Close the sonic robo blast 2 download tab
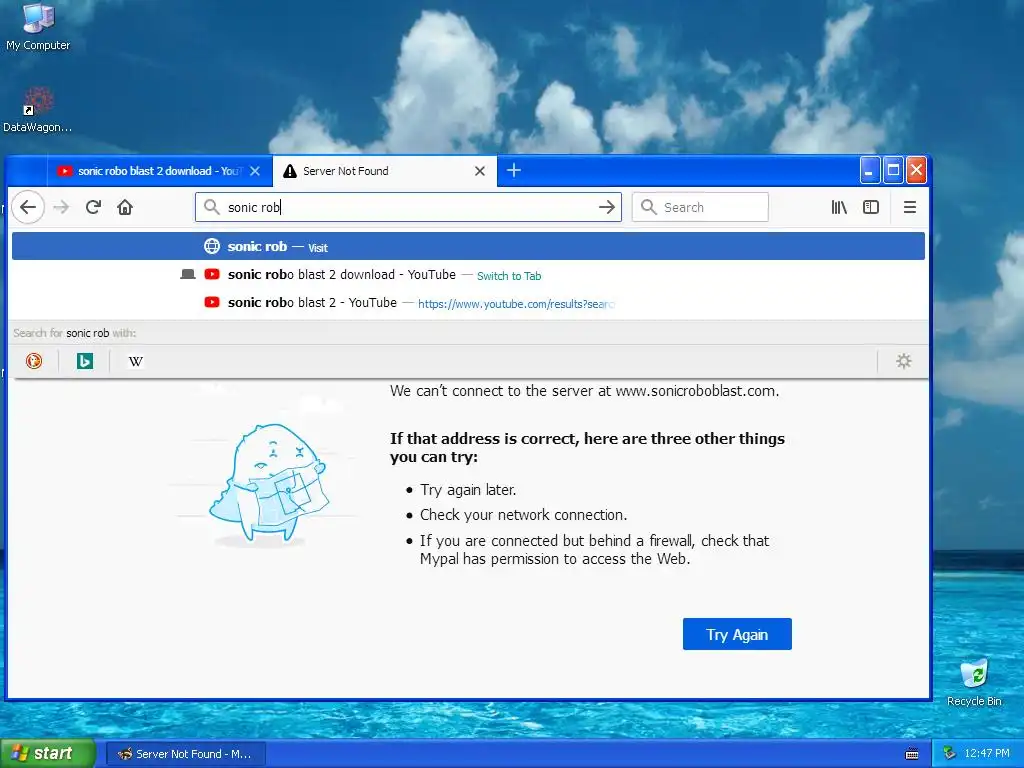This screenshot has width=1024, height=768. (255, 171)
